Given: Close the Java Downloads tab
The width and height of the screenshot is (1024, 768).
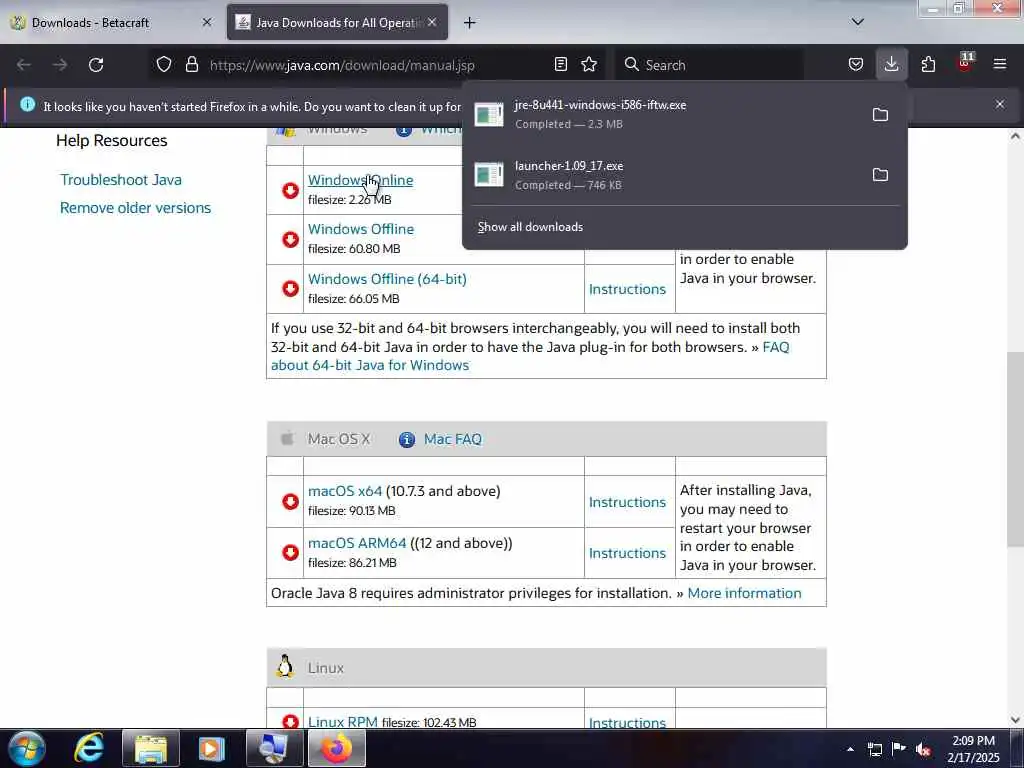Looking at the screenshot, I should coord(432,22).
